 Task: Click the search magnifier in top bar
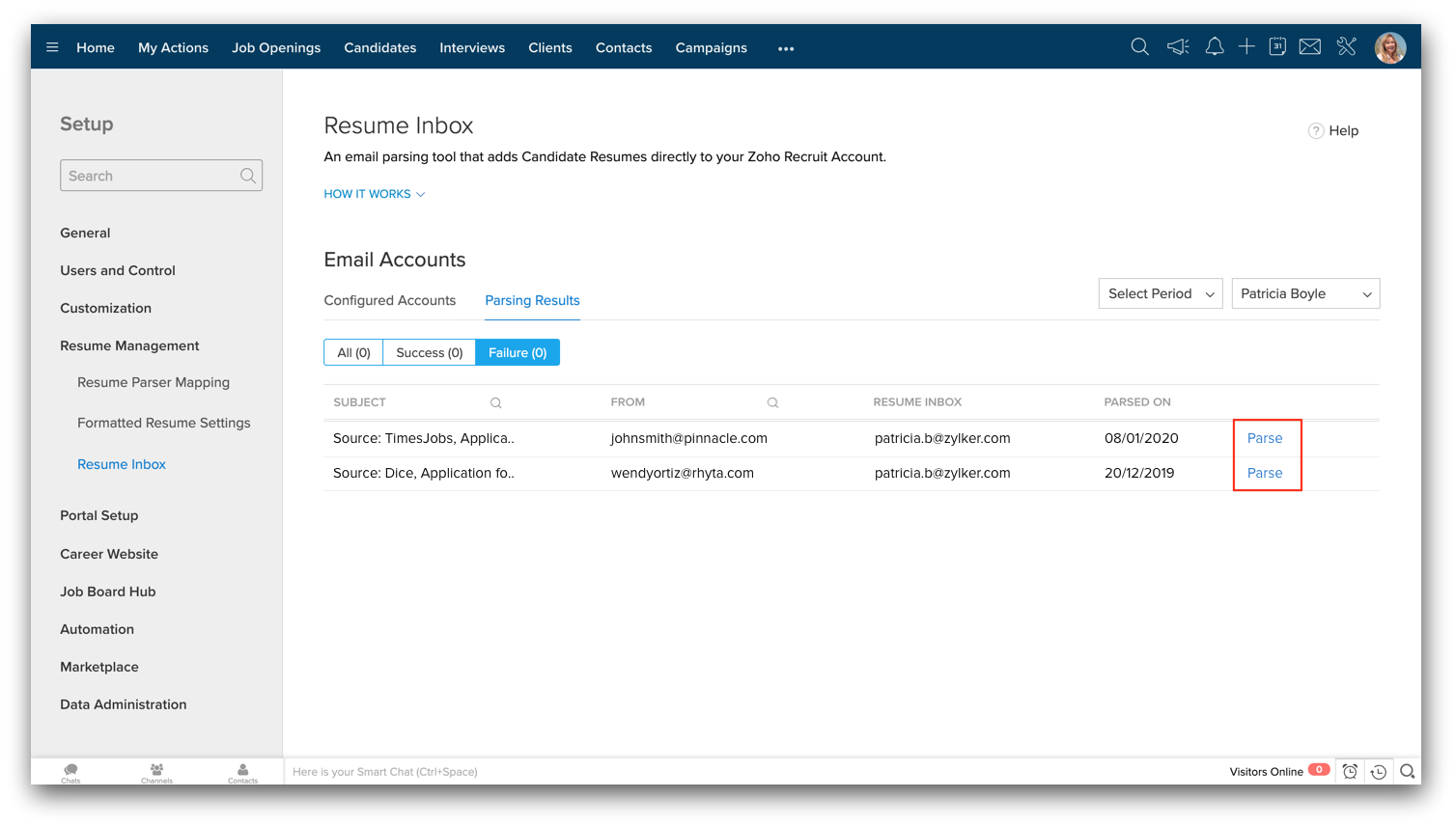pyautogui.click(x=1139, y=46)
